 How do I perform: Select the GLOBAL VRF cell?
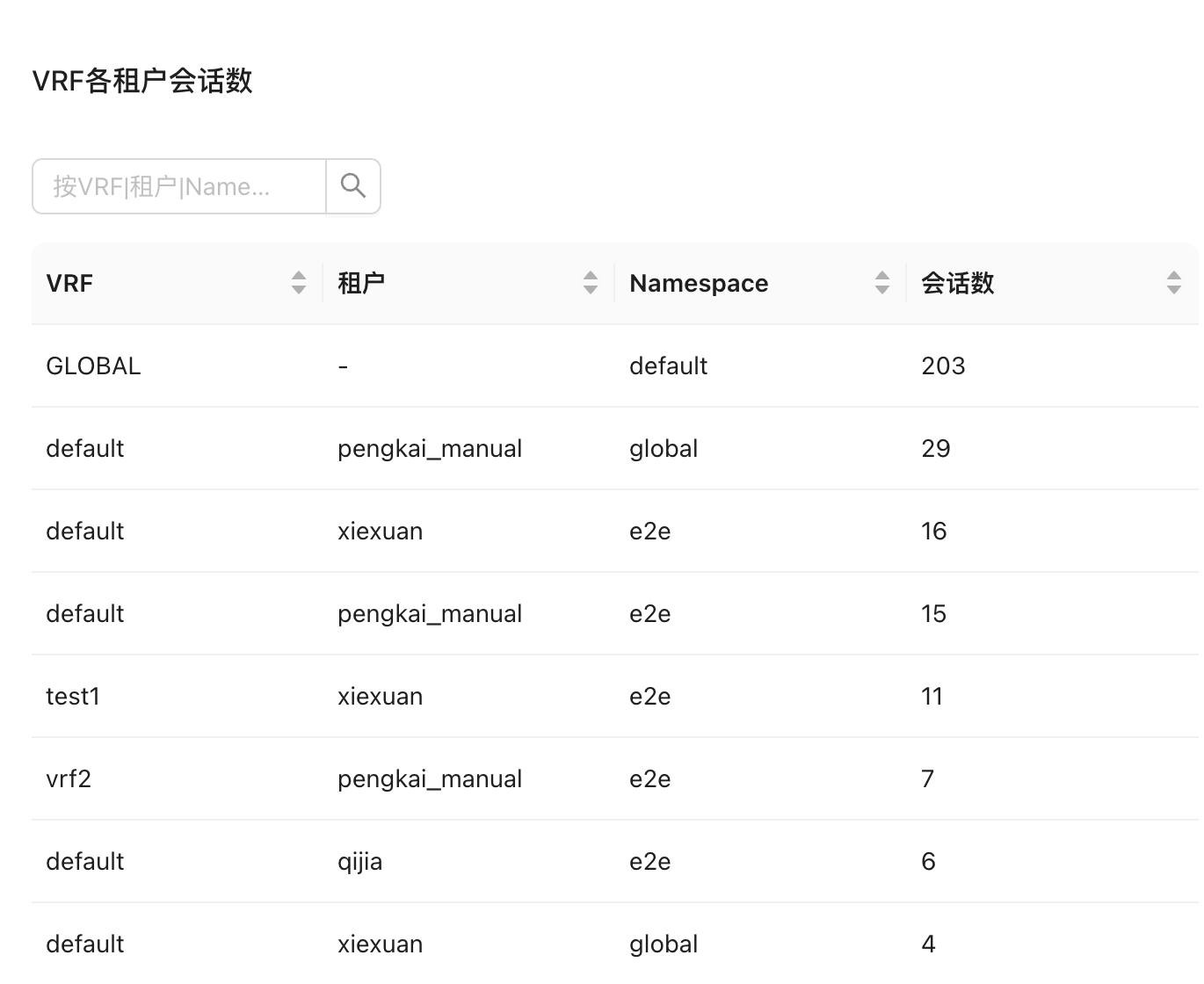(93, 366)
